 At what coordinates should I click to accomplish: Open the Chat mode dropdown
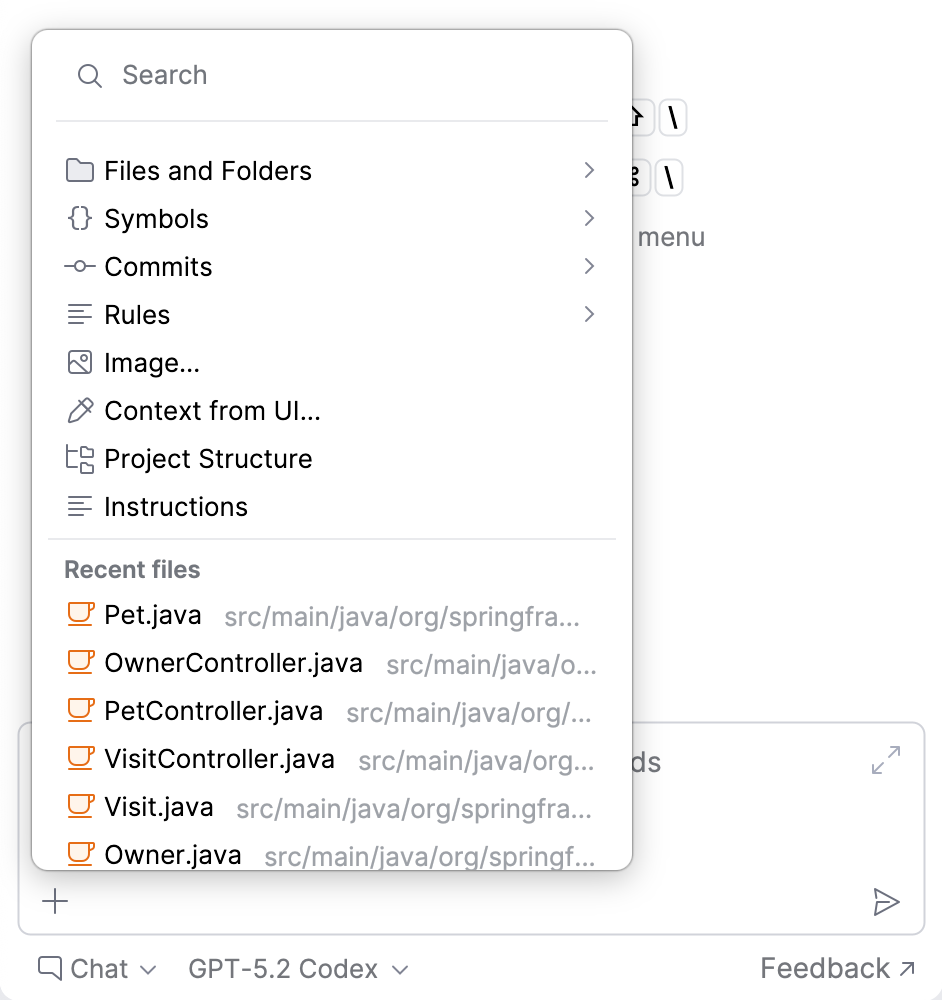(97, 969)
